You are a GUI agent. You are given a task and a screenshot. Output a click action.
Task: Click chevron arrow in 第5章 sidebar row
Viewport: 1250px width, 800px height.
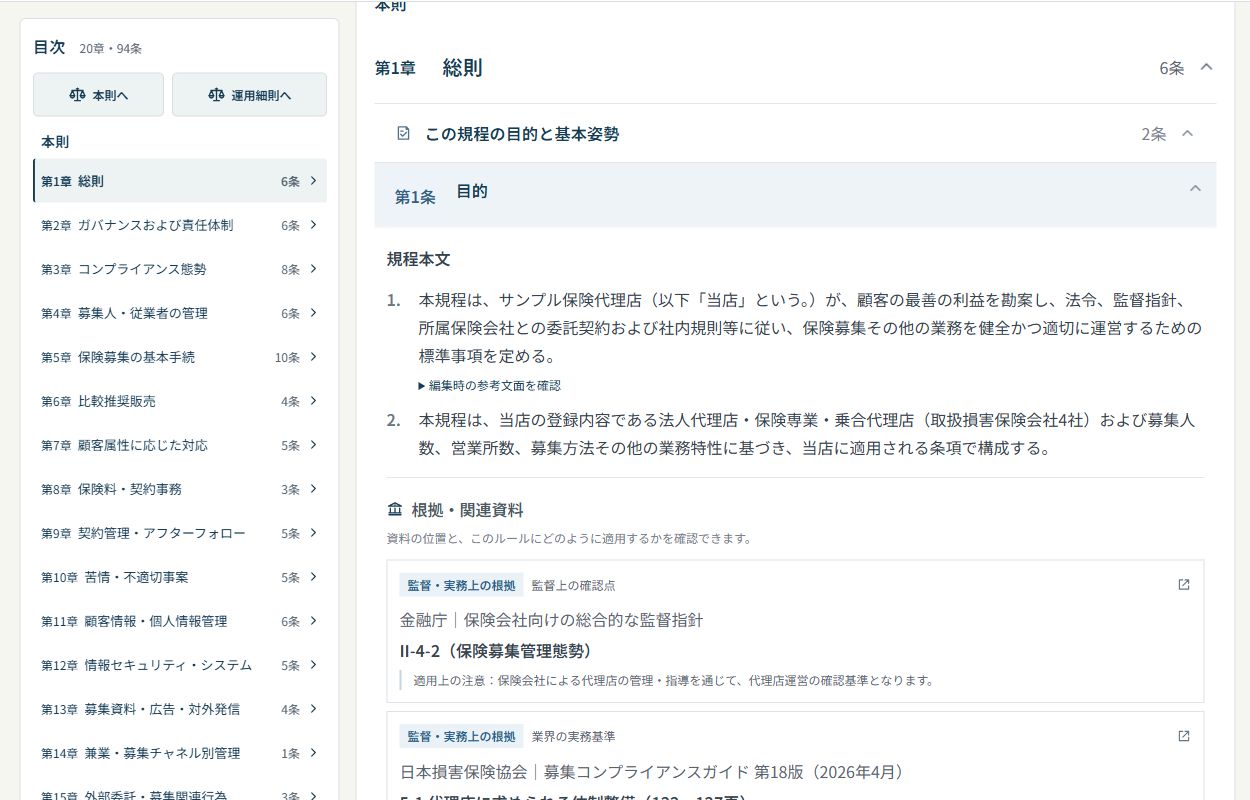[x=313, y=357]
